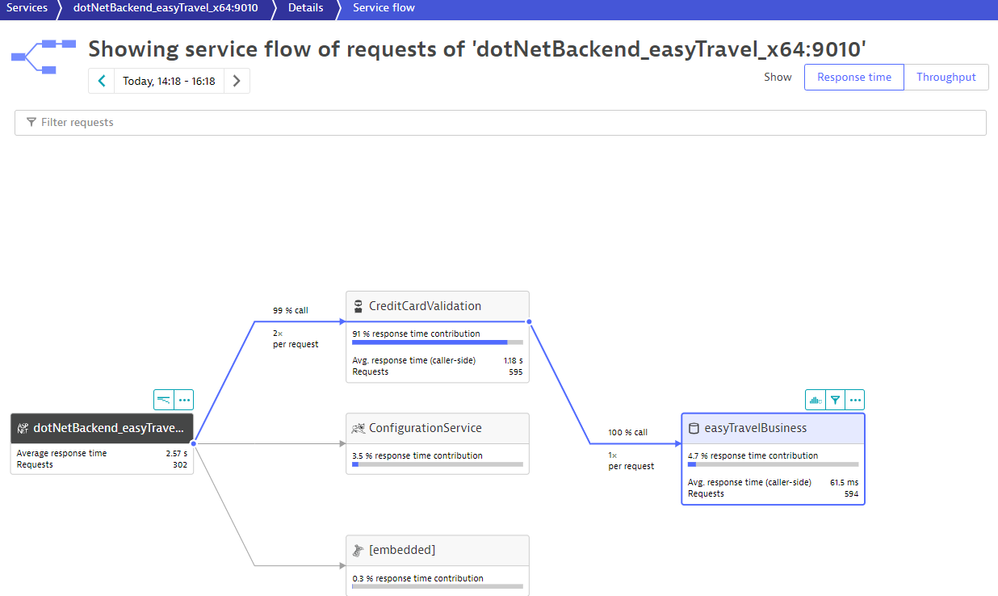Click the easyTravelBusiness database icon
This screenshot has height=596, width=998.
point(693,428)
